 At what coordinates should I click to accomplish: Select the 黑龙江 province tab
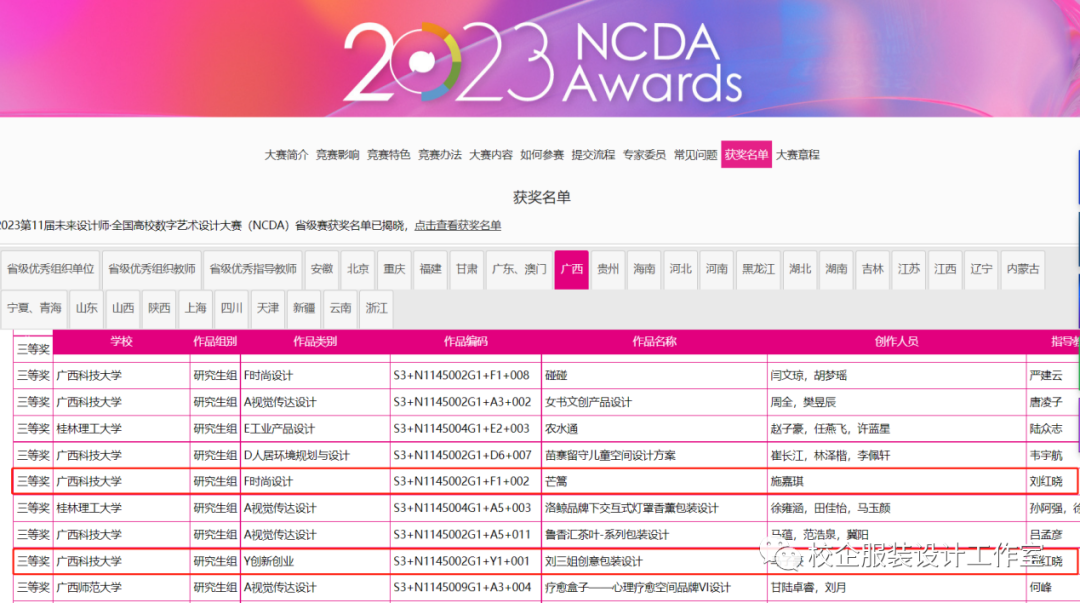[758, 269]
